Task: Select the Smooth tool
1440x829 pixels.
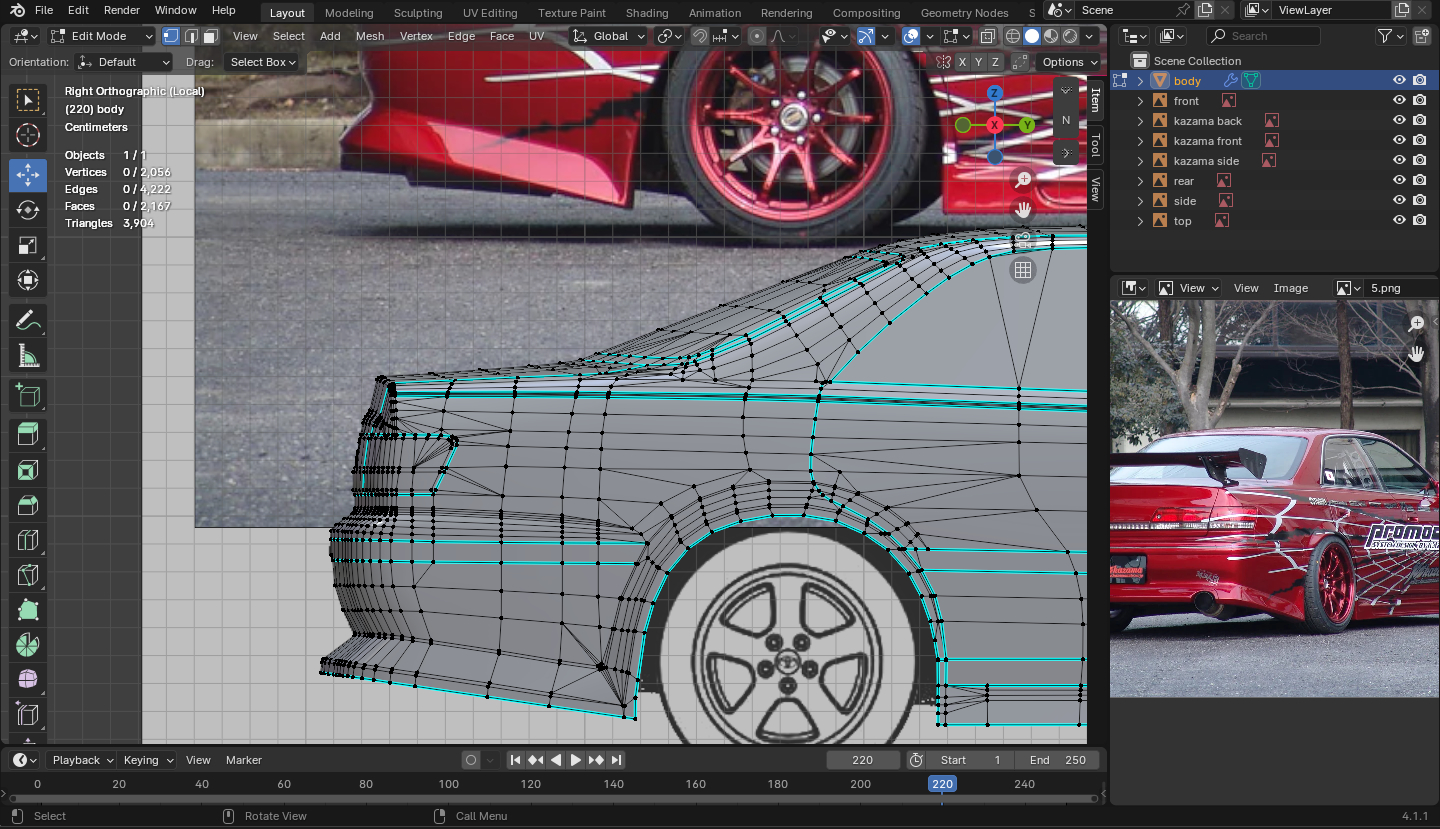Action: [28, 680]
